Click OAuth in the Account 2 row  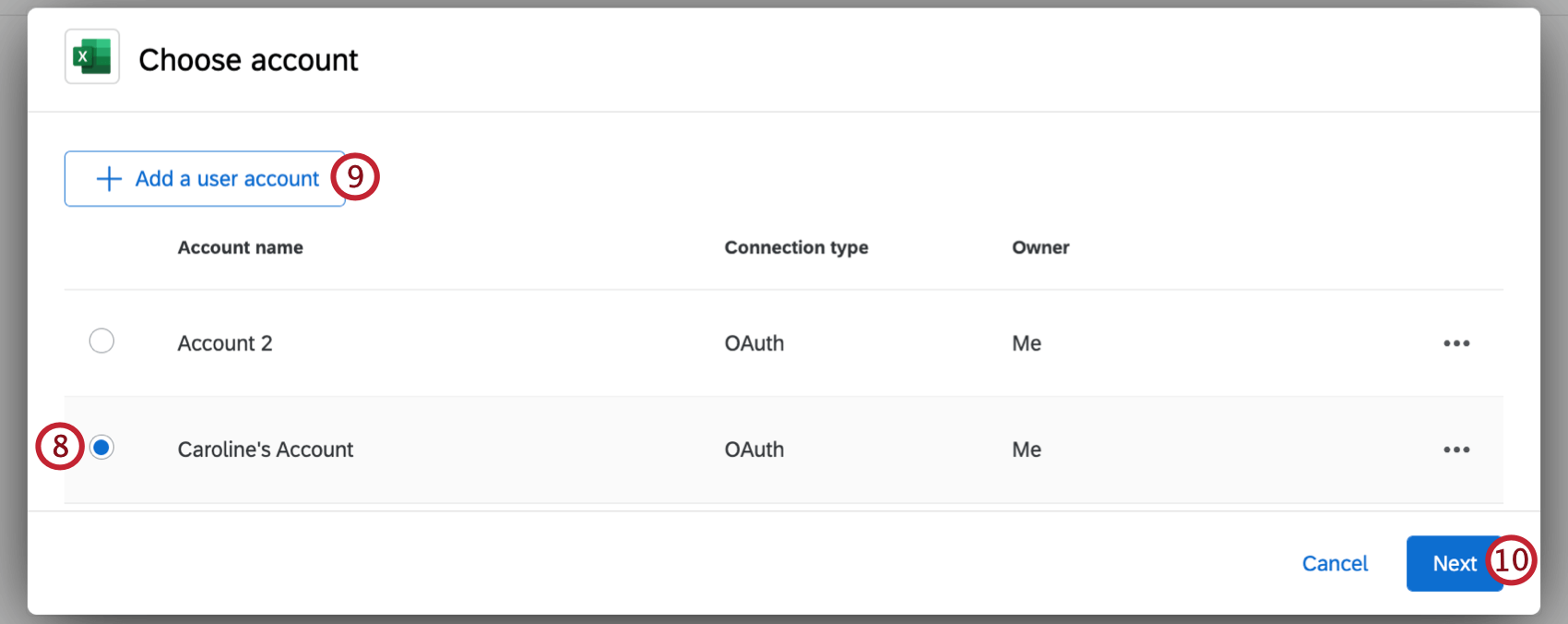pyautogui.click(x=754, y=343)
